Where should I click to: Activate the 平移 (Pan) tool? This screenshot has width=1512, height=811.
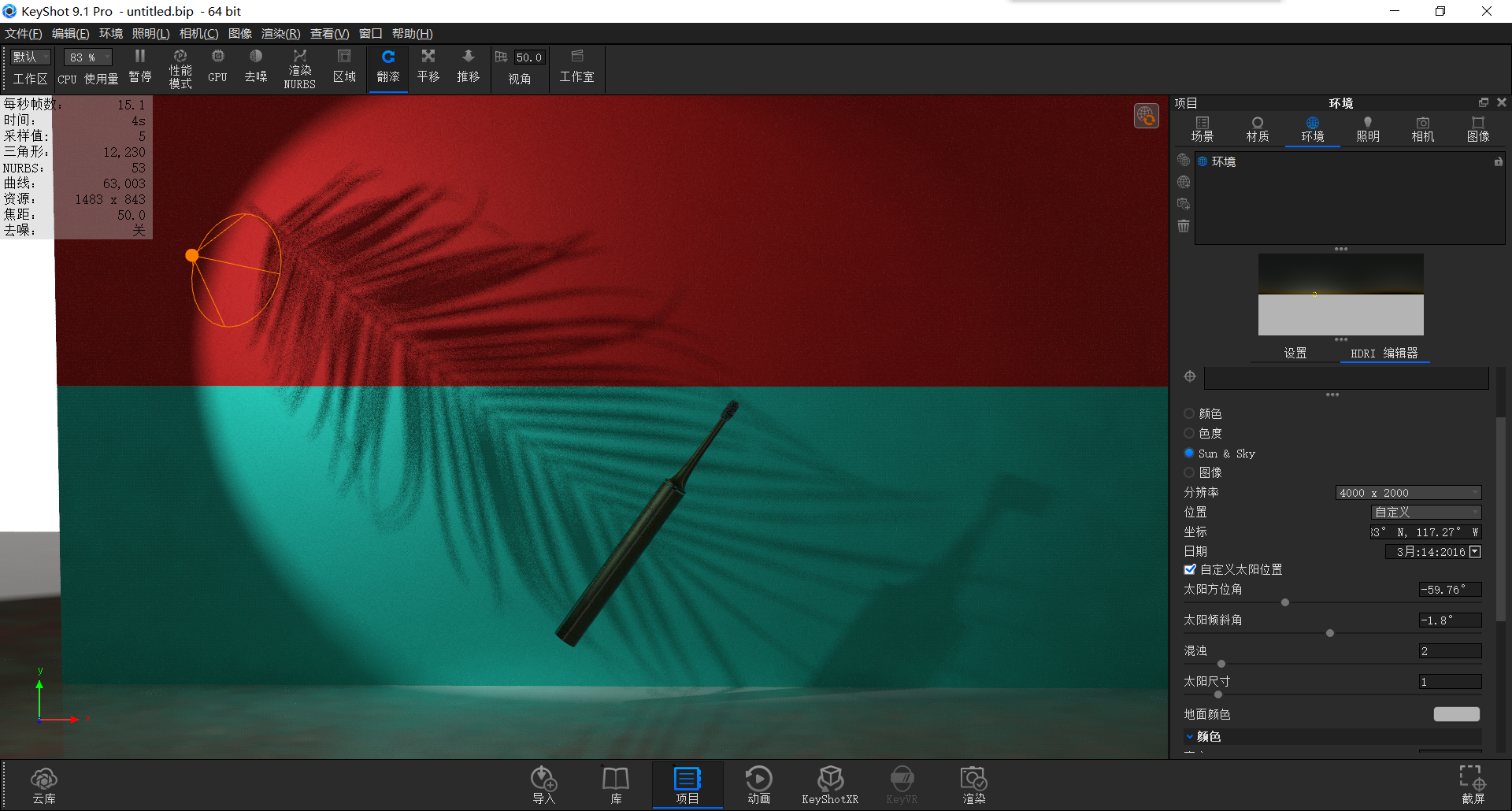click(428, 67)
